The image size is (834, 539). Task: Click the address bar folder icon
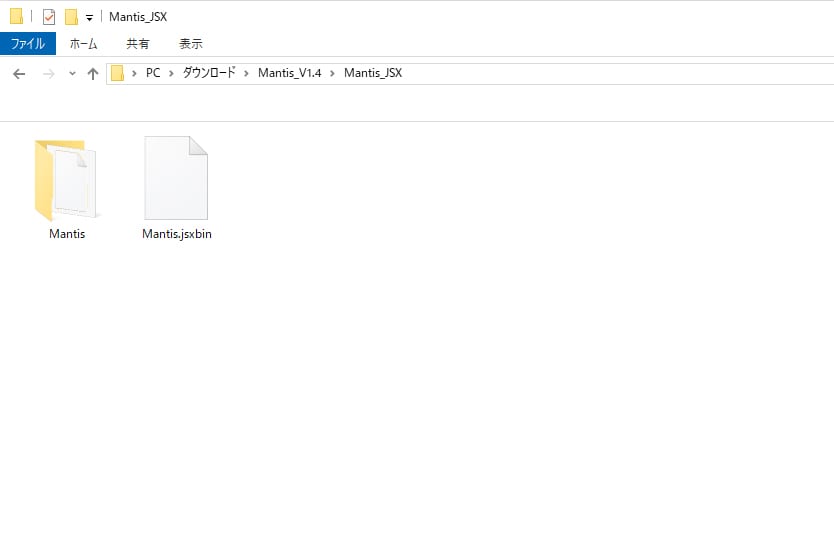point(118,73)
